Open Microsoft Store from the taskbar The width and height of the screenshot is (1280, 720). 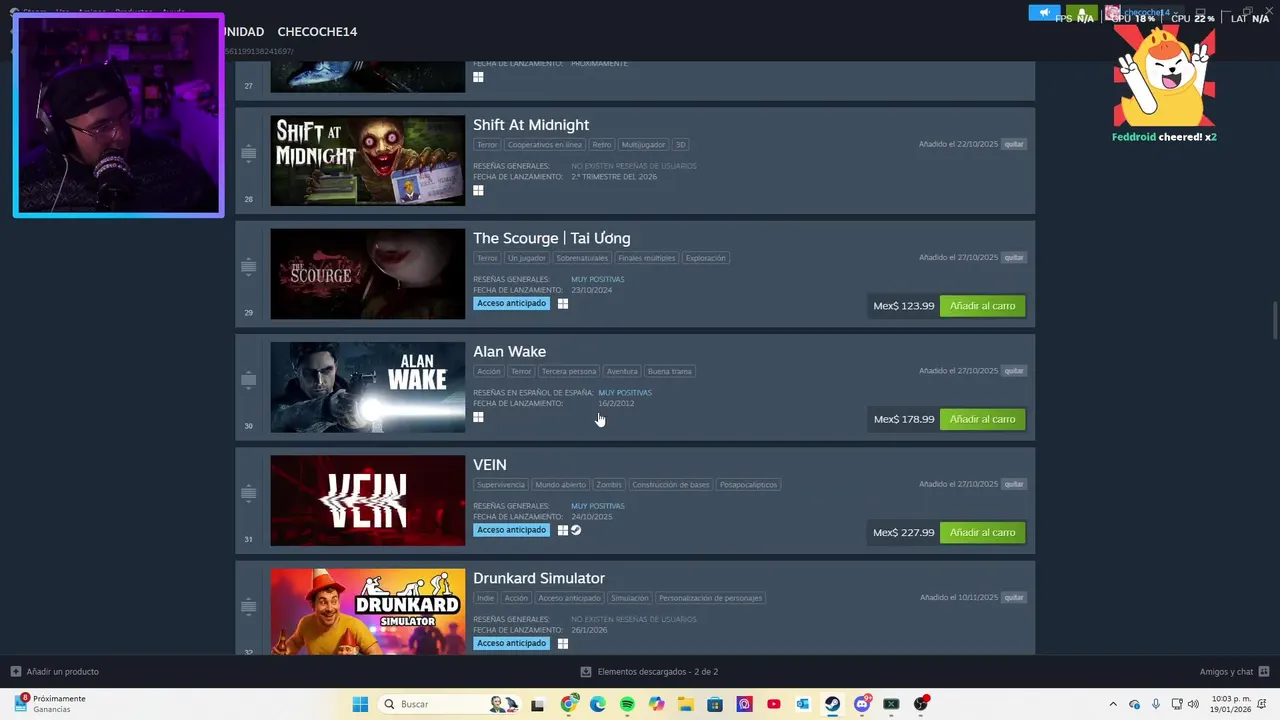(x=715, y=704)
